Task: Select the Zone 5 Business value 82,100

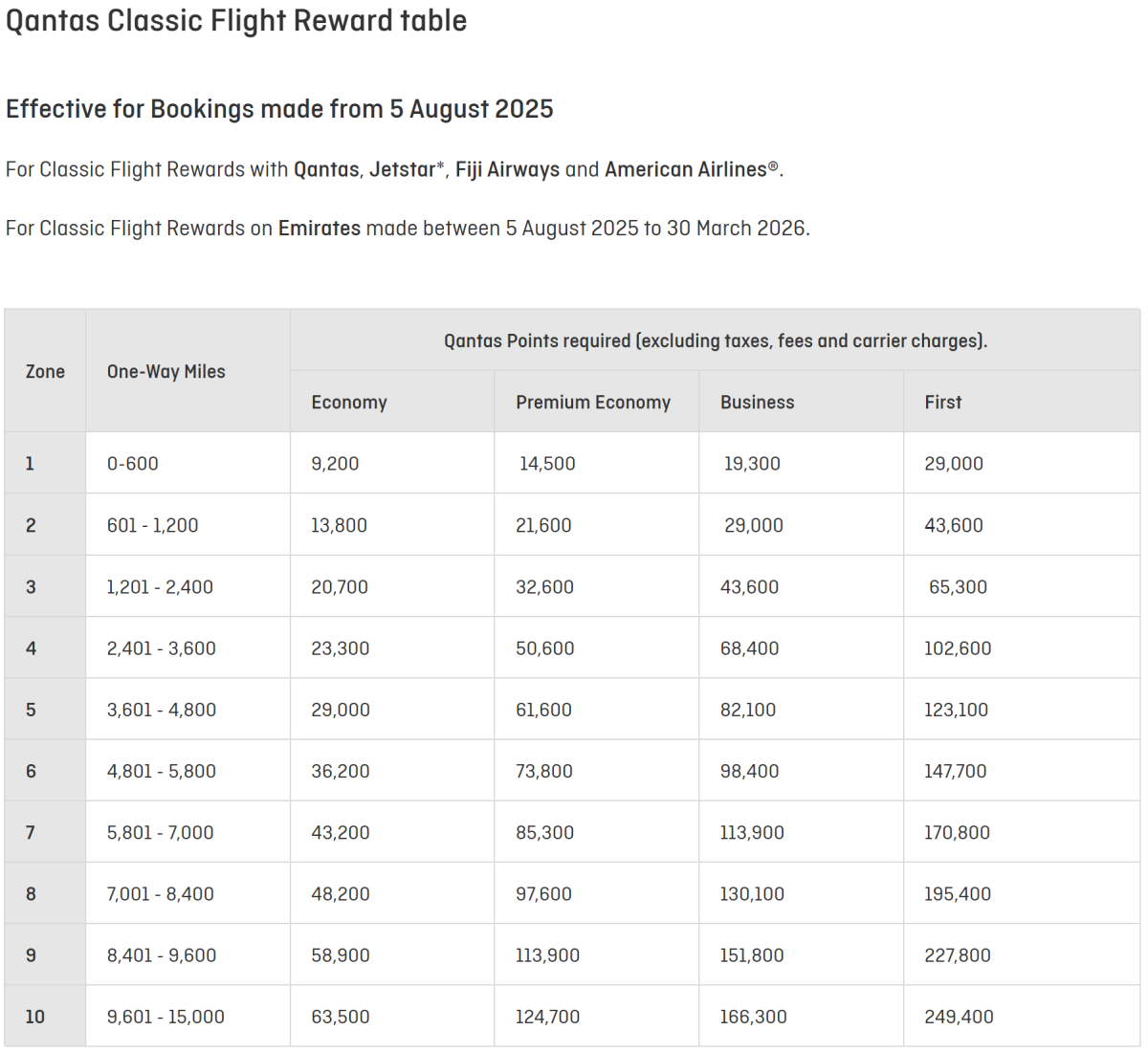Action: pyautogui.click(x=748, y=710)
